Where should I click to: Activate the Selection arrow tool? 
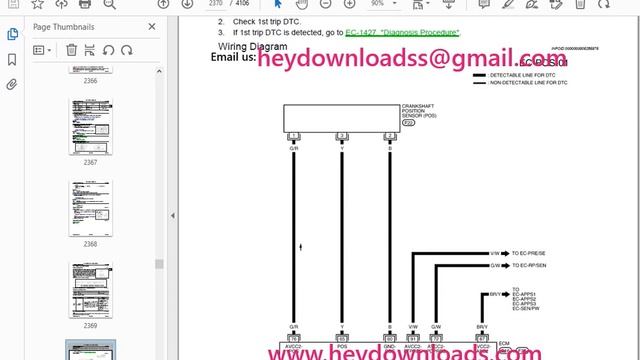click(x=278, y=4)
